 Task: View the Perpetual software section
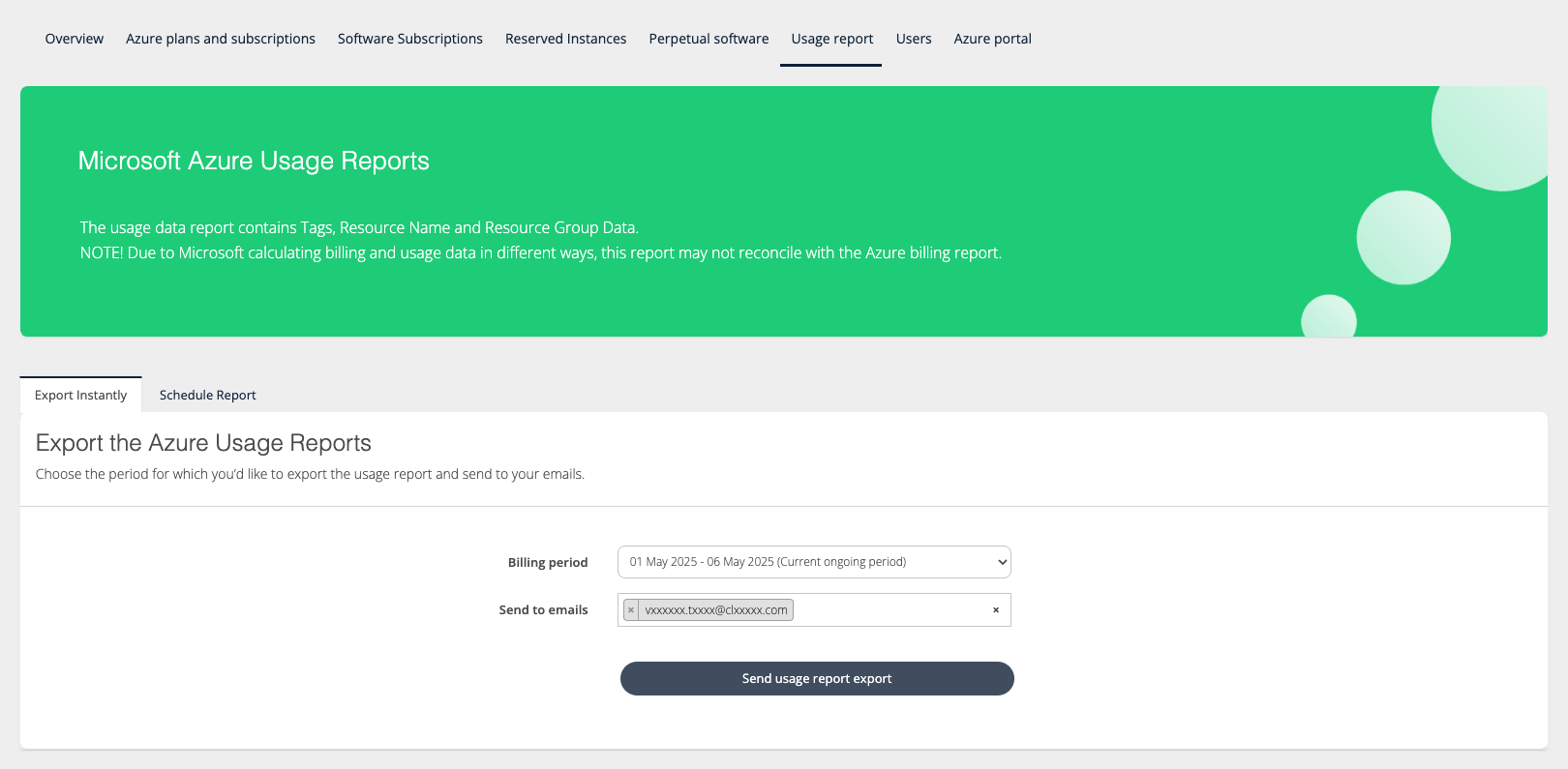(x=709, y=39)
